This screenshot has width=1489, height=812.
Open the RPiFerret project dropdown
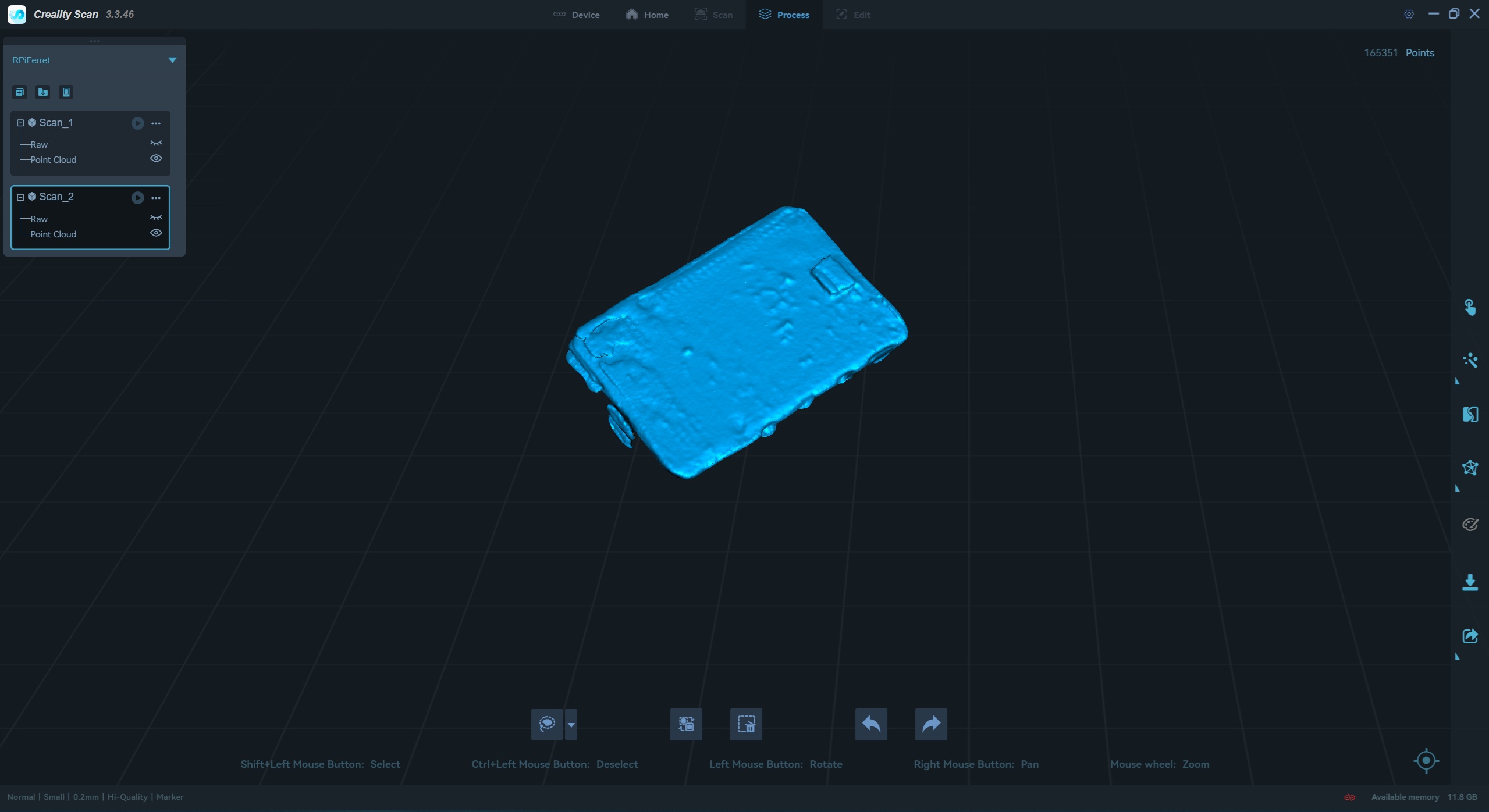pyautogui.click(x=172, y=60)
